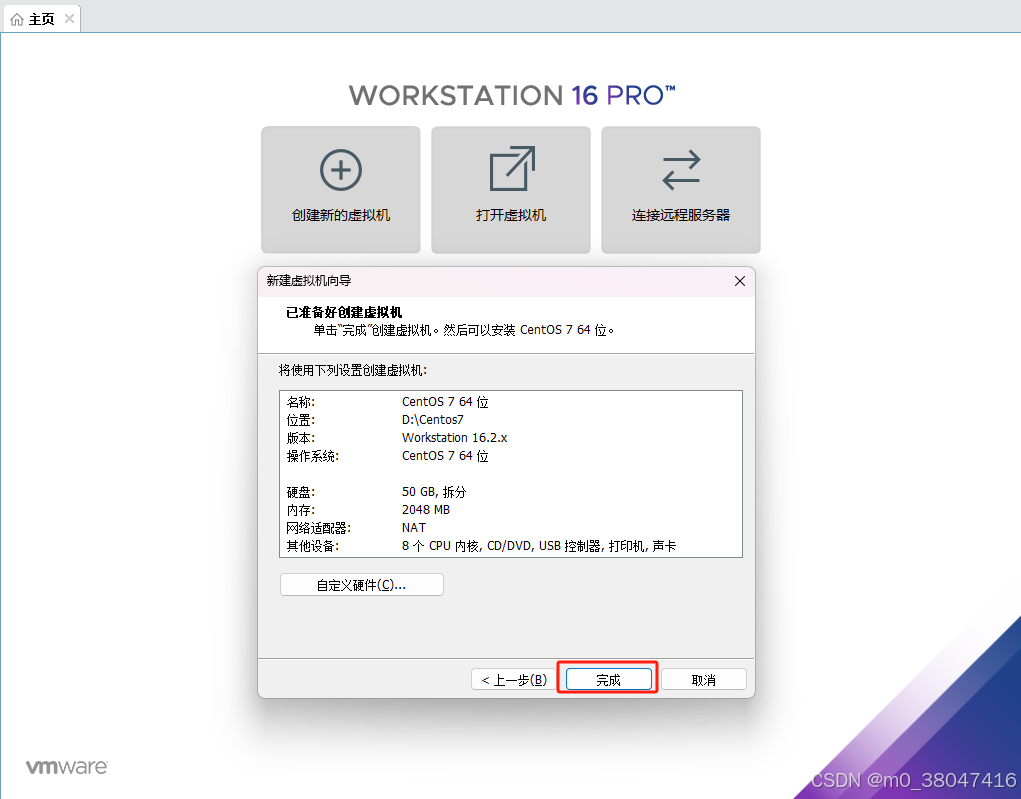Switch to the 主页 tab

coord(42,19)
